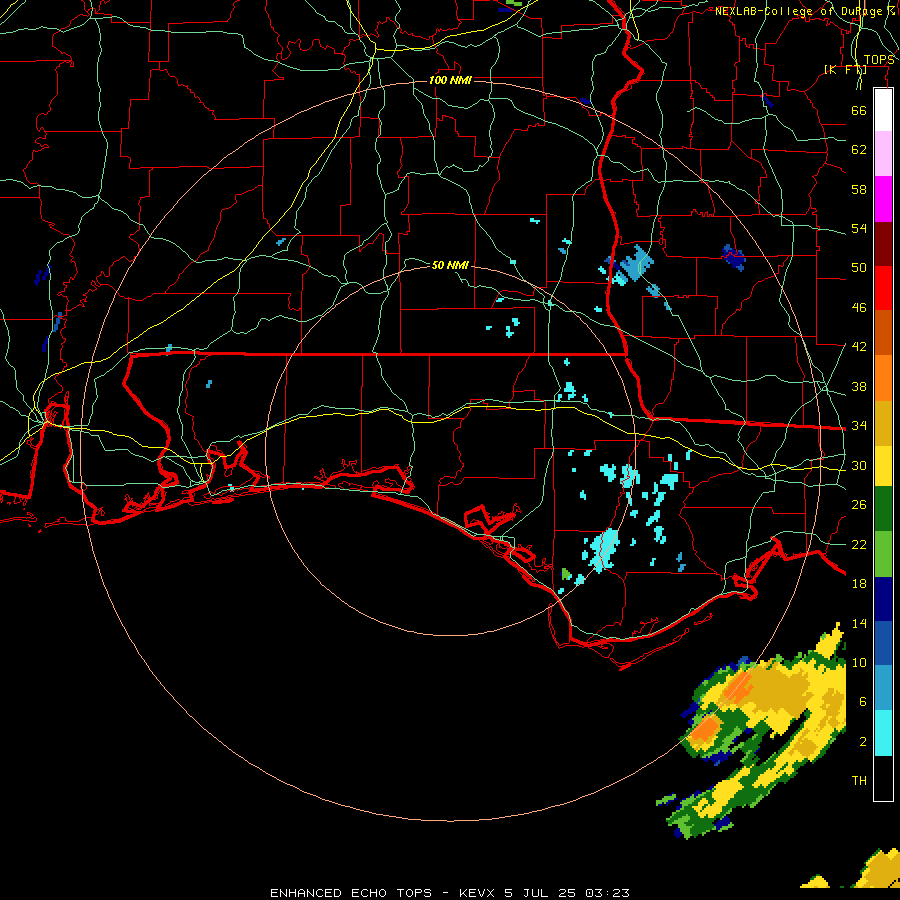Pick the dark orange legend swatch
The width and height of the screenshot is (900, 900).
pyautogui.click(x=883, y=333)
